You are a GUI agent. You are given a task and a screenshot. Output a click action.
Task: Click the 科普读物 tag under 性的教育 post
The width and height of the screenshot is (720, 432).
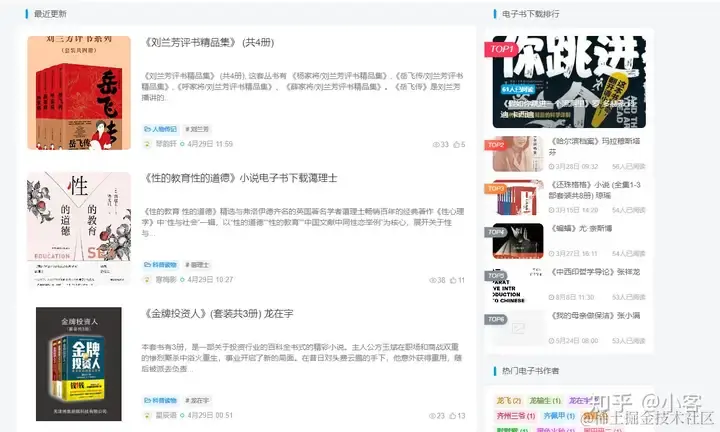160,265
